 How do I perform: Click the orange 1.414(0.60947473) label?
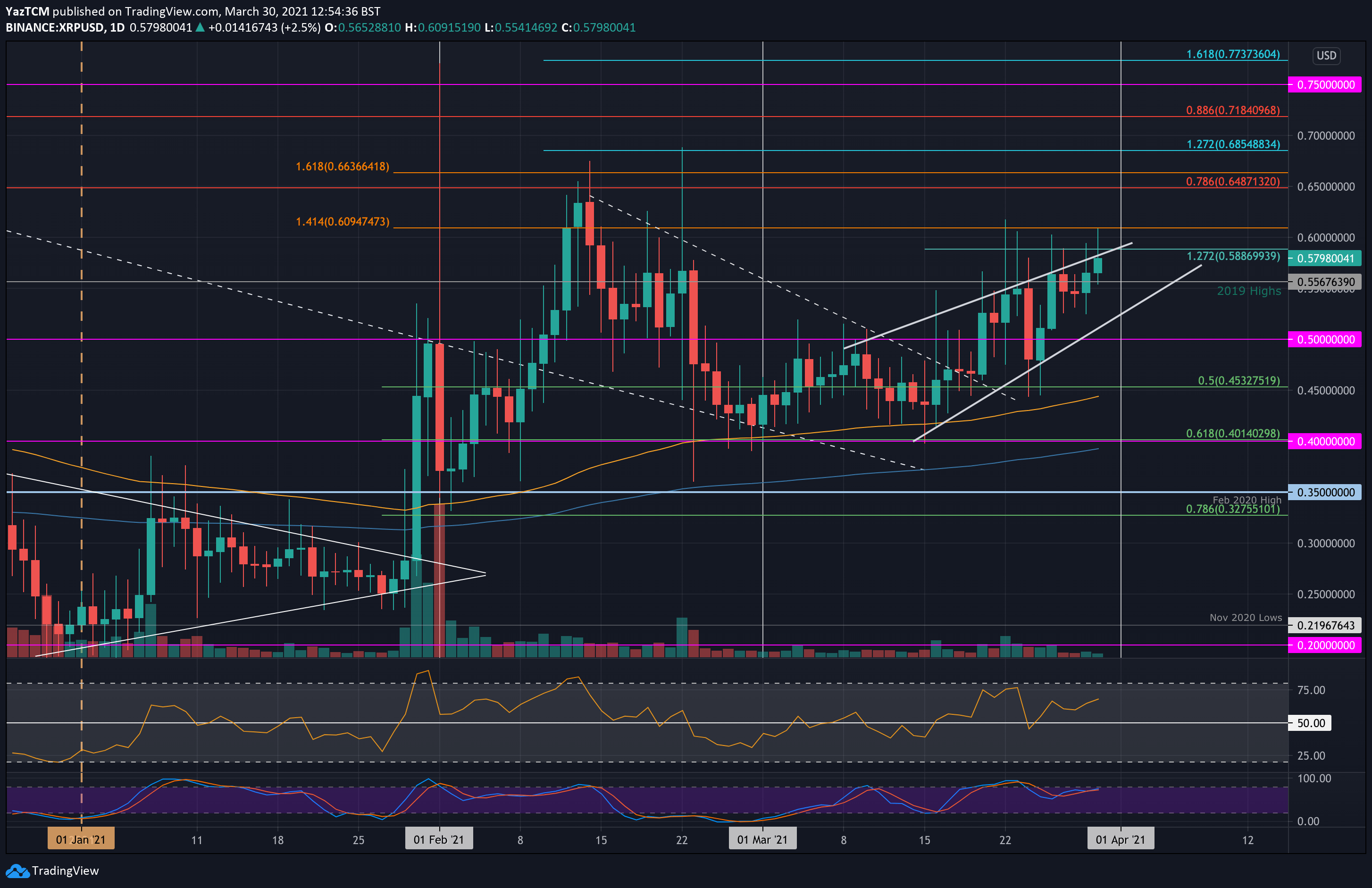tap(343, 221)
